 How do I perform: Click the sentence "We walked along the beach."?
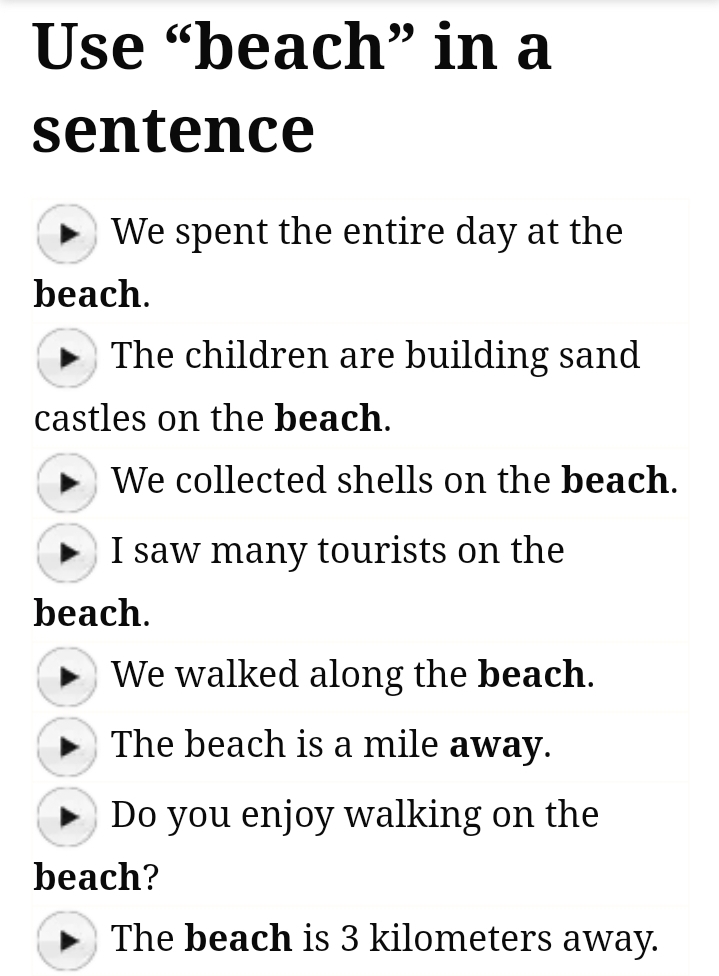point(352,675)
